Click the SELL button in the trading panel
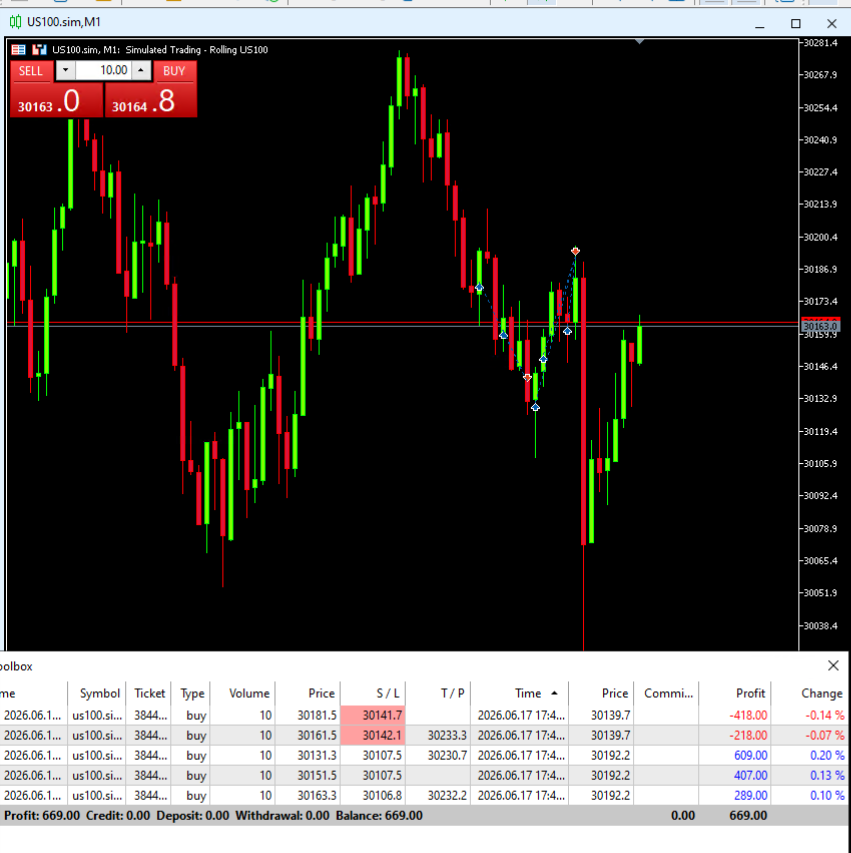Image resolution: width=851 pixels, height=853 pixels. [x=31, y=71]
